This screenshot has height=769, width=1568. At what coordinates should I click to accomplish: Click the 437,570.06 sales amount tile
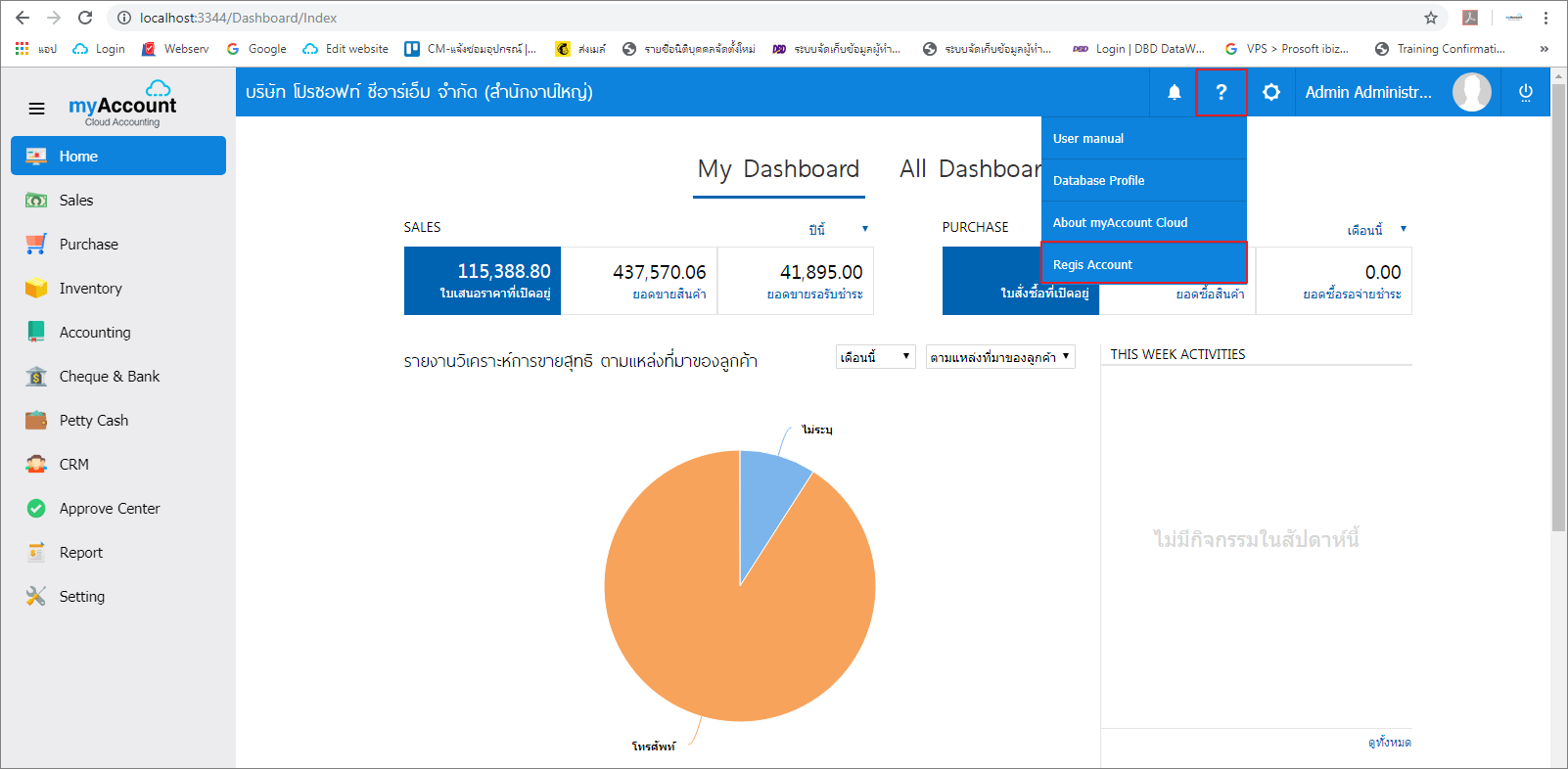(x=639, y=281)
